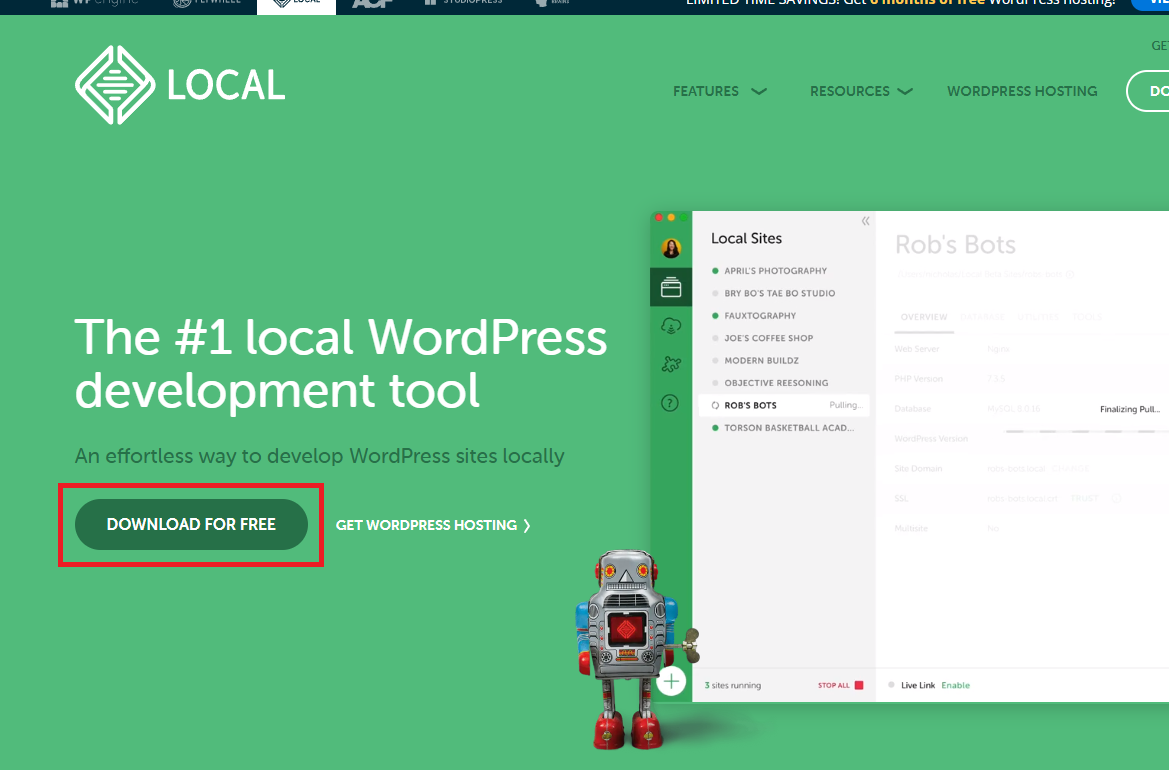Screen dimensions: 1169x770
Task: Go to WordPress Hosting nav link
Action: tap(1022, 91)
